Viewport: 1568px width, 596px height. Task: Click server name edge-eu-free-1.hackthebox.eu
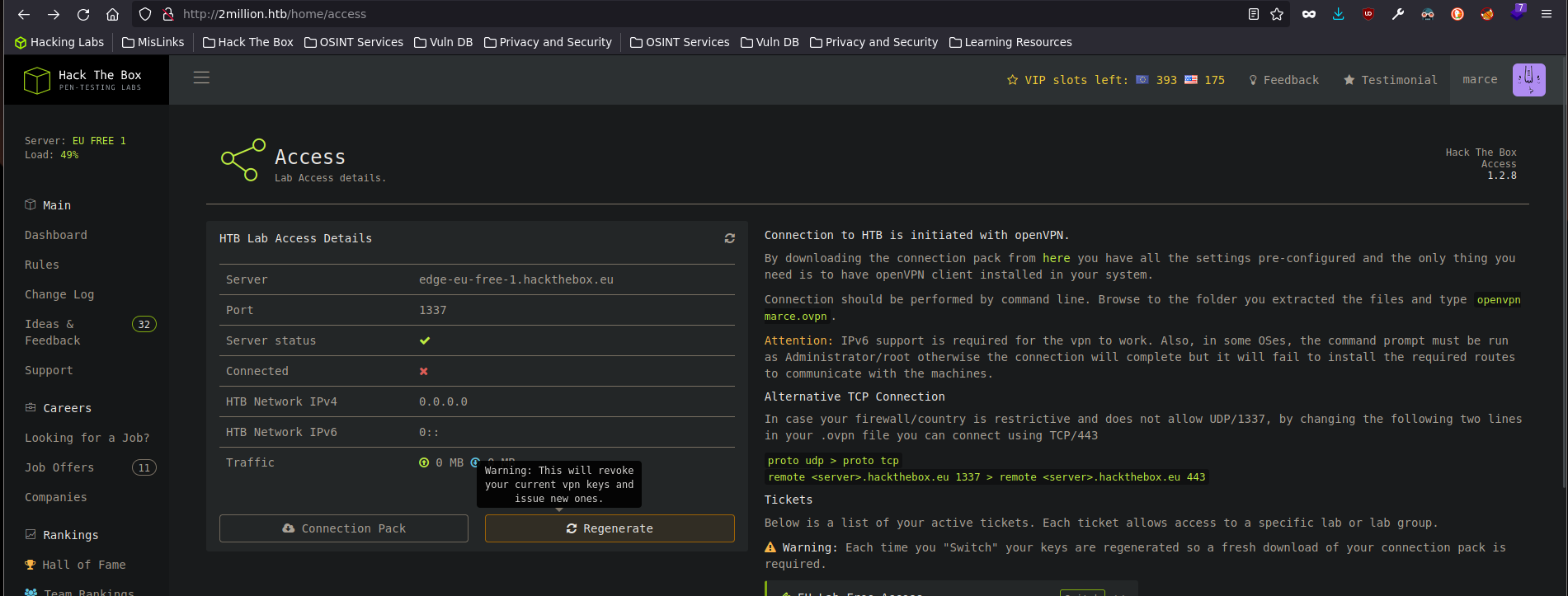pos(516,279)
